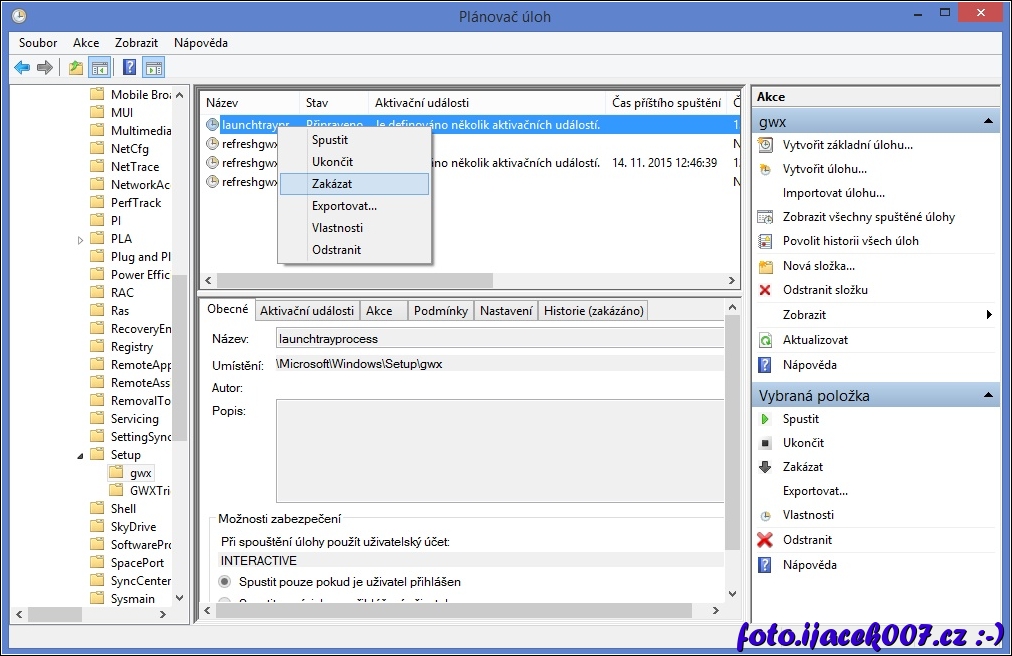This screenshot has height=656, width=1012.
Task: Click the Vytvořit základní úlohu icon
Action: (x=765, y=145)
